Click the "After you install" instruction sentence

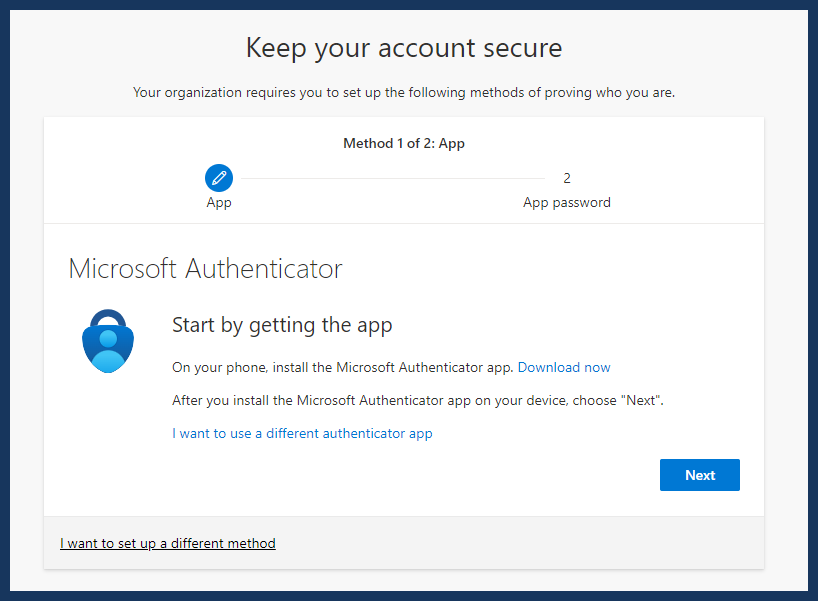pos(417,401)
